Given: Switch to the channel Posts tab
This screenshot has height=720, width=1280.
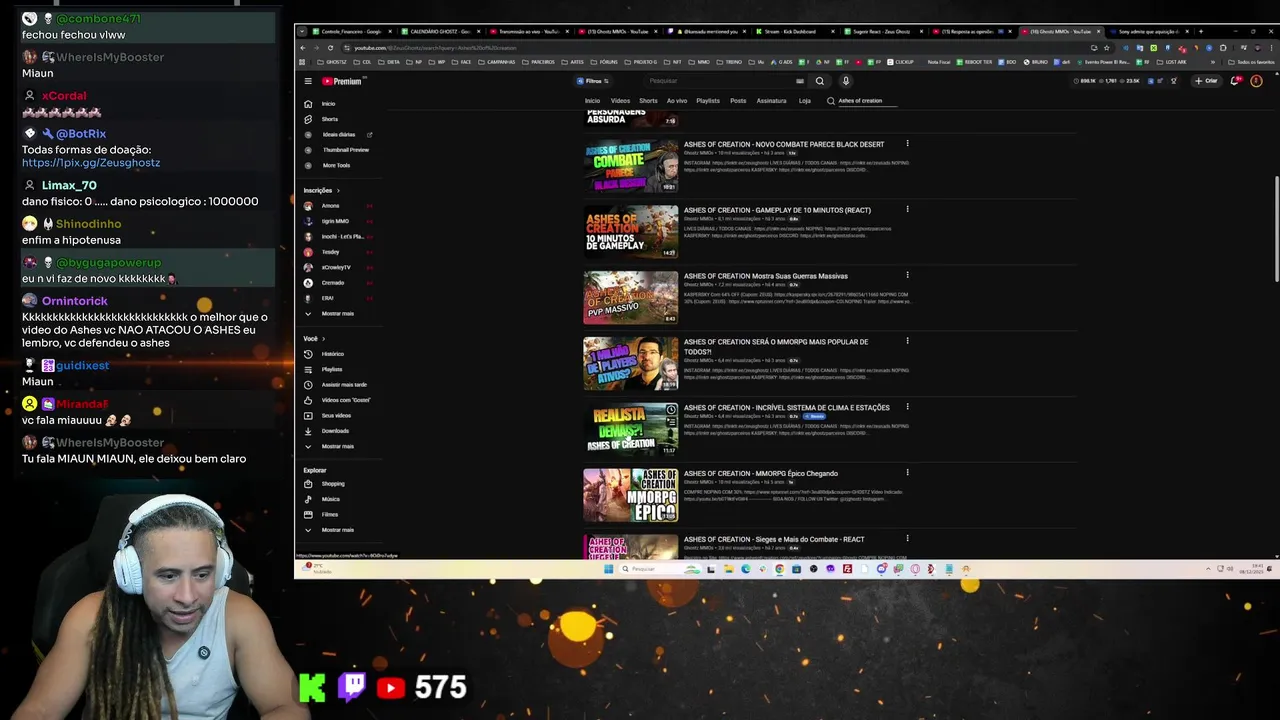Looking at the screenshot, I should [x=738, y=101].
